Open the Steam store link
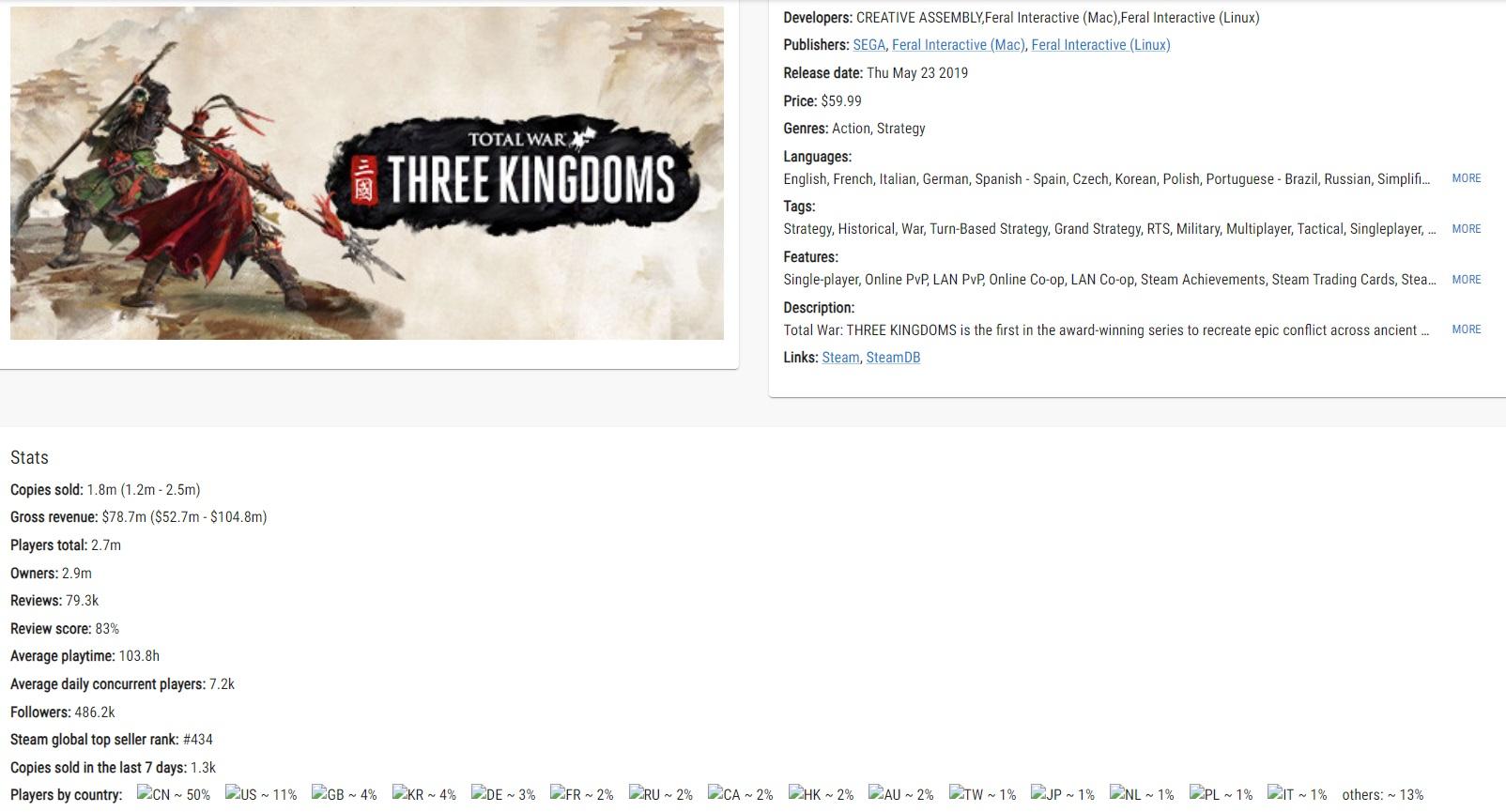This screenshot has height=812, width=1506. tap(840, 358)
